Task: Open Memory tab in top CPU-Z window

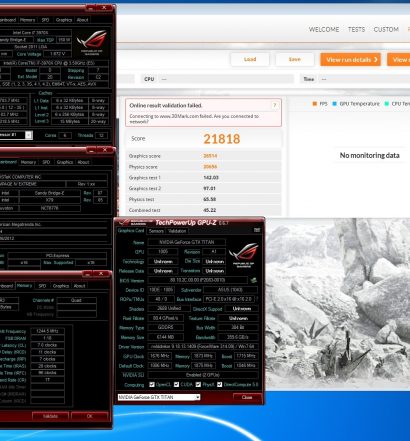Action: 27,20
